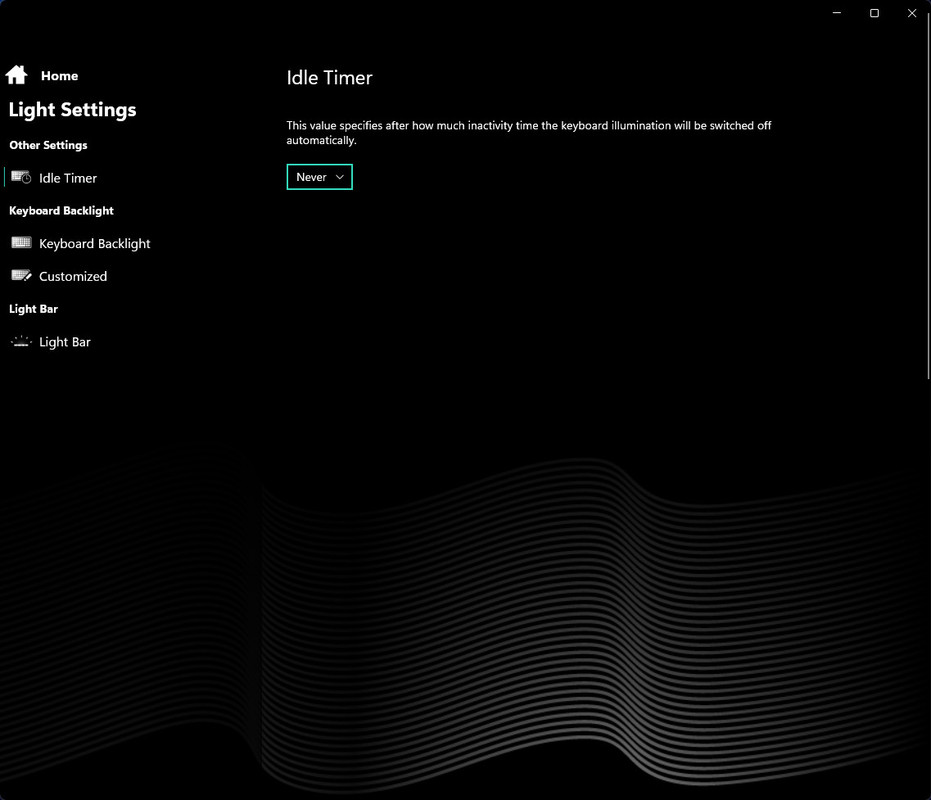This screenshot has width=931, height=800.
Task: Click the Light Settings heading
Action: tap(72, 110)
